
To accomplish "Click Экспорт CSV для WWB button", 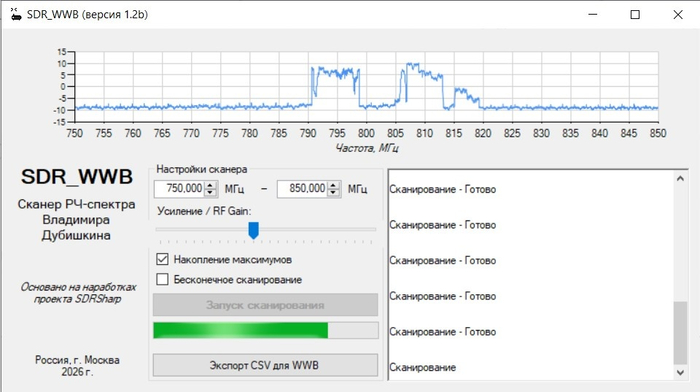I will [266, 365].
